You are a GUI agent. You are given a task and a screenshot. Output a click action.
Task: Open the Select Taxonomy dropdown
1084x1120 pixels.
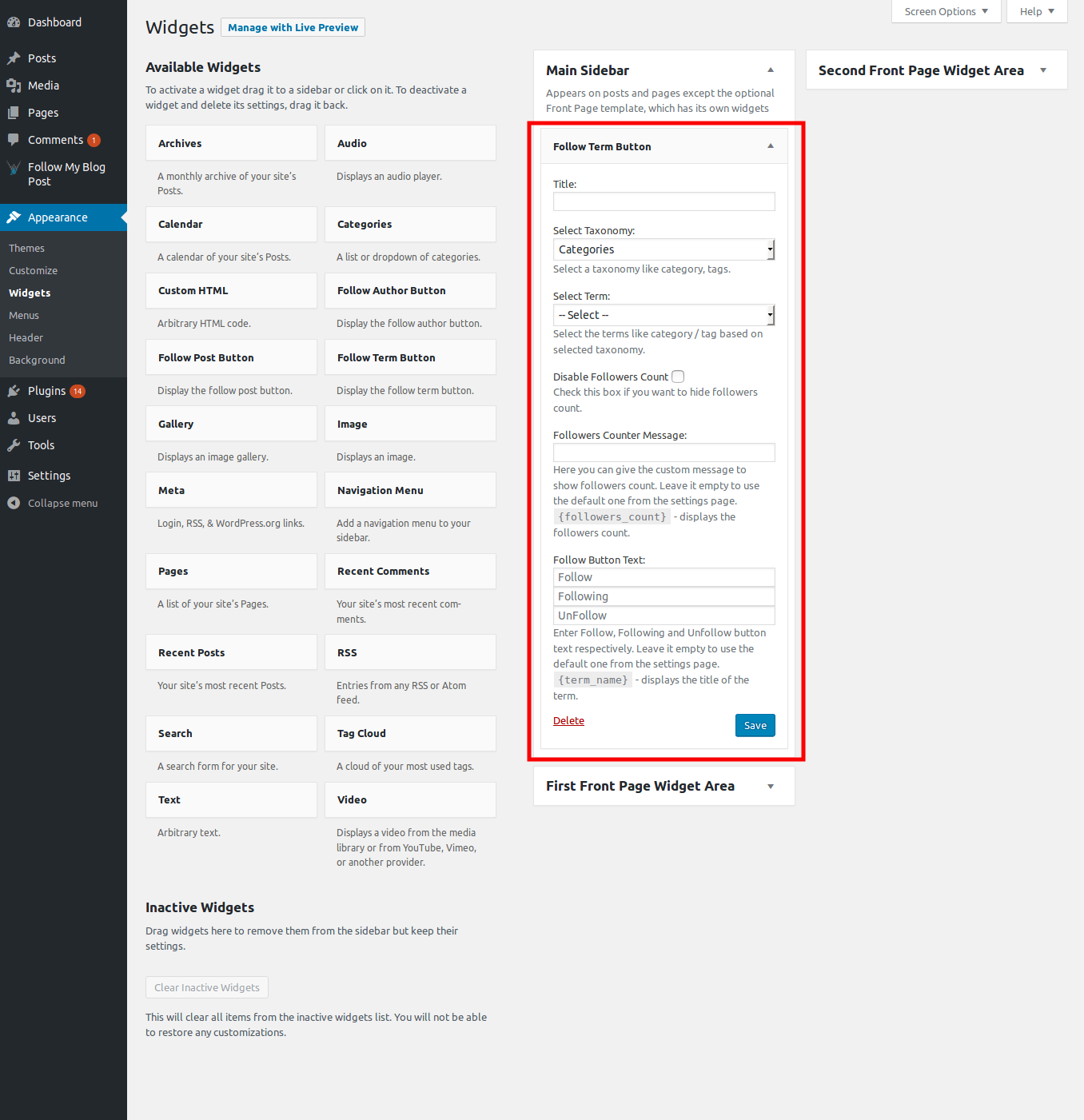[x=664, y=249]
